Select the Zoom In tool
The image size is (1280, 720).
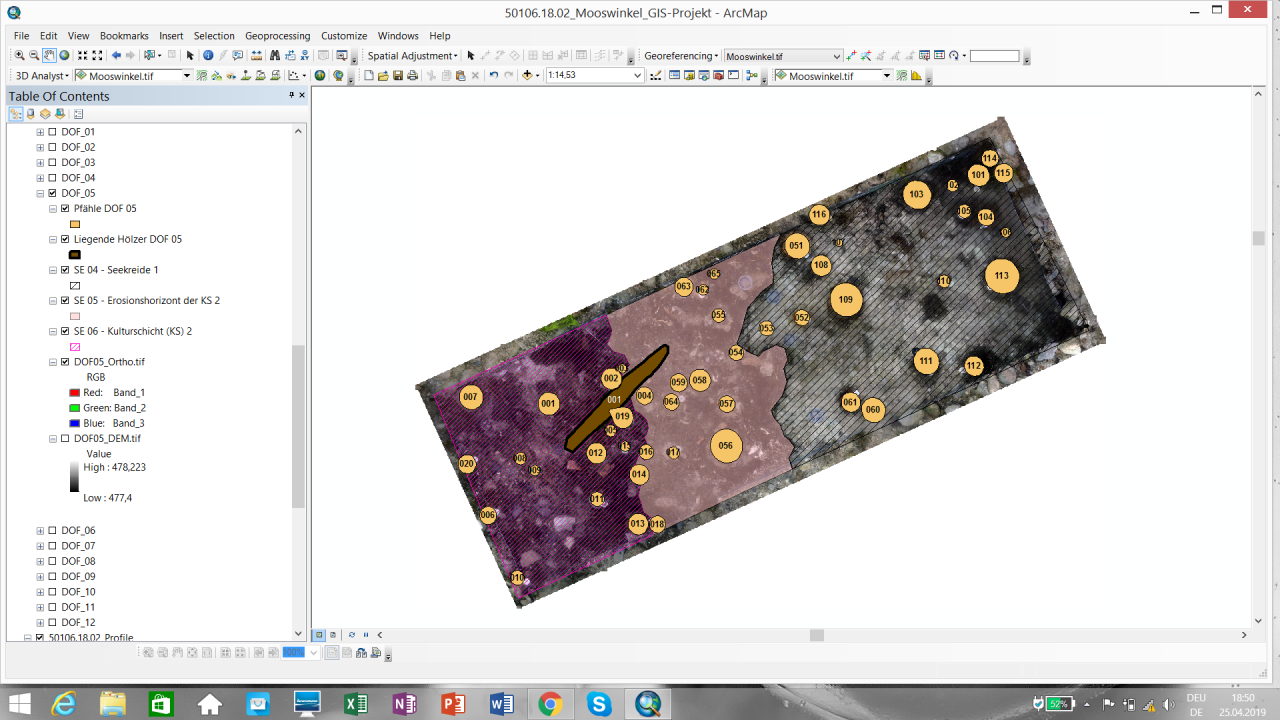20,56
